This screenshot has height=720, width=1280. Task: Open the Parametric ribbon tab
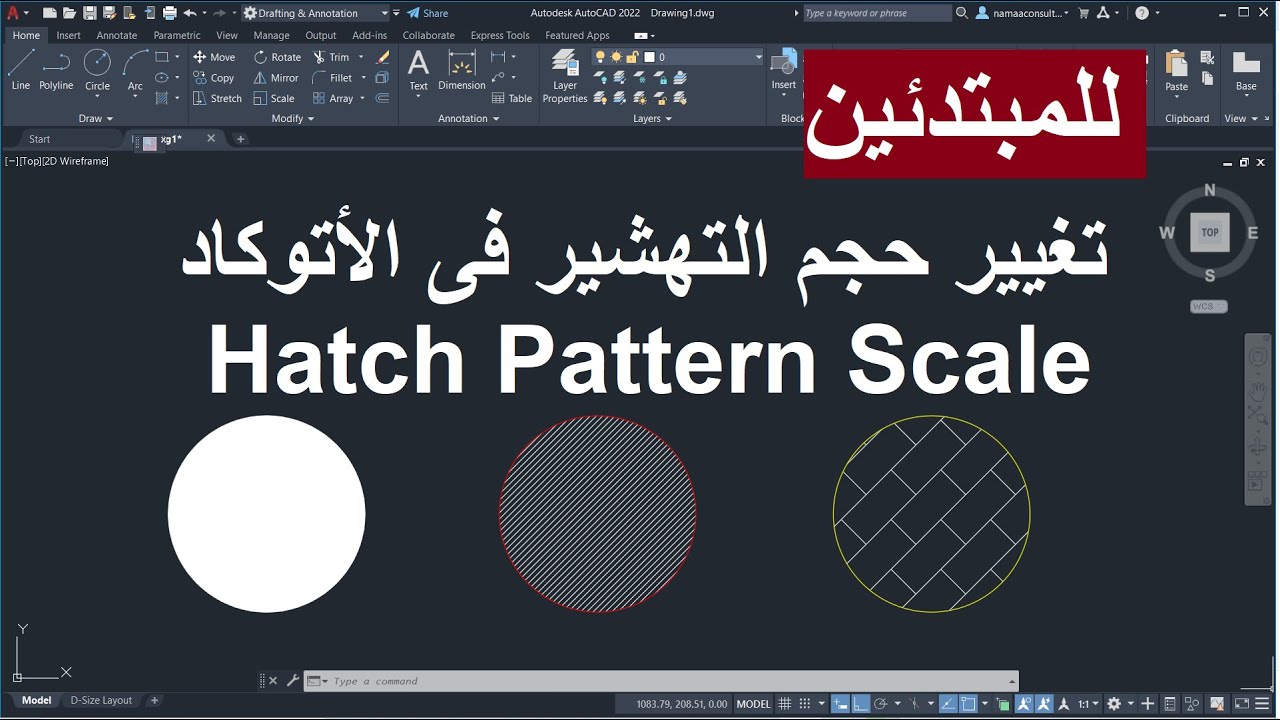click(x=177, y=35)
